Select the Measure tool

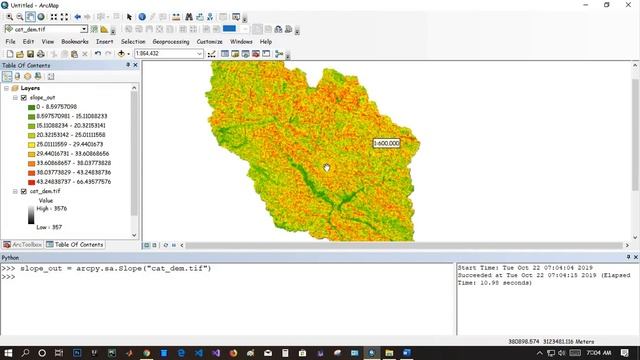pyautogui.click(x=176, y=17)
